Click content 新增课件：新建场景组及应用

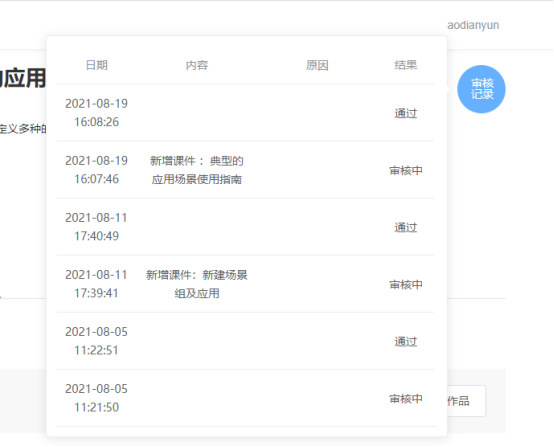click(197, 284)
